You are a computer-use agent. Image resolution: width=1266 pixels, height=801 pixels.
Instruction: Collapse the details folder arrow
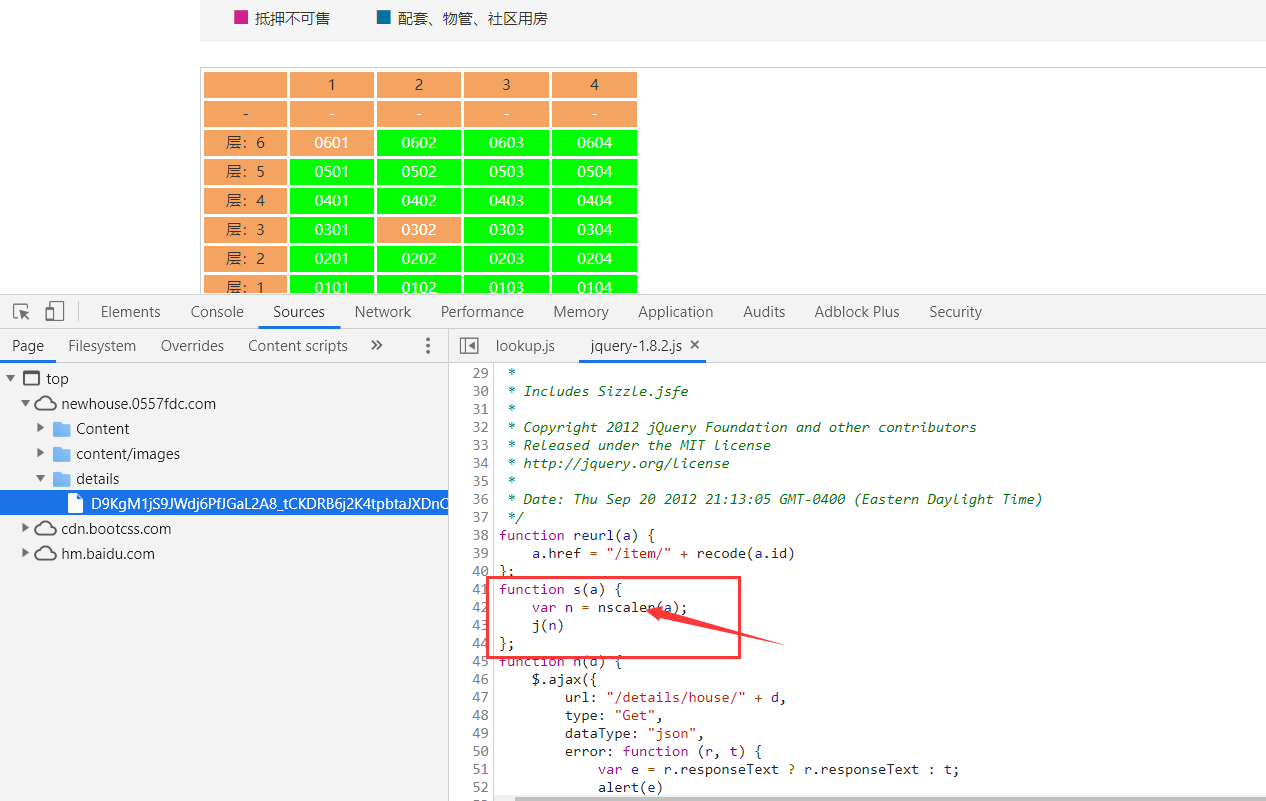click(x=41, y=479)
